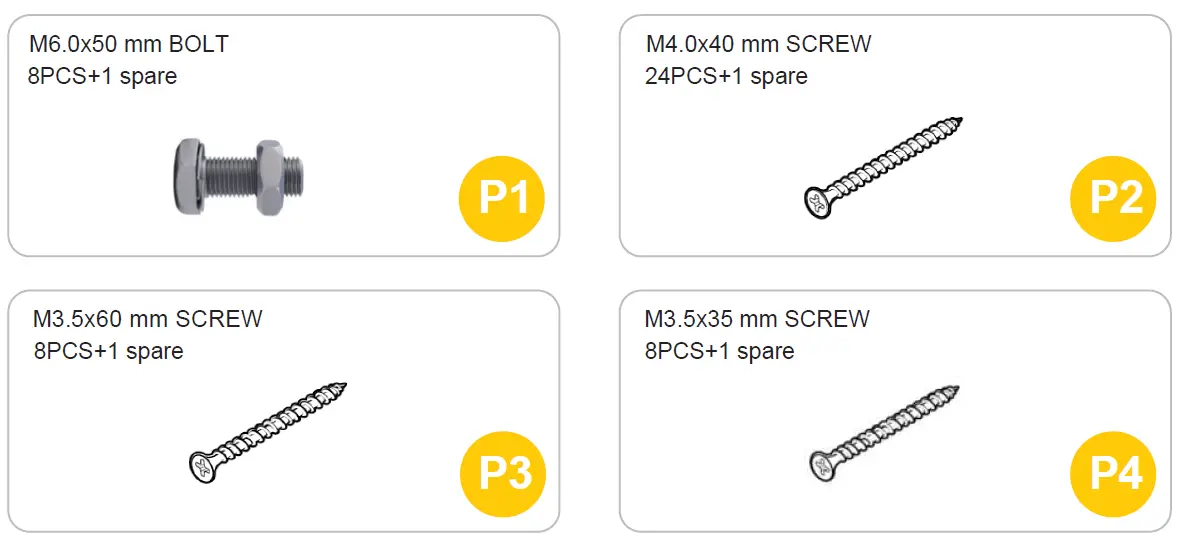Click the "M3.5x60 mm SCREW" label
1180x536 pixels.
click(148, 319)
